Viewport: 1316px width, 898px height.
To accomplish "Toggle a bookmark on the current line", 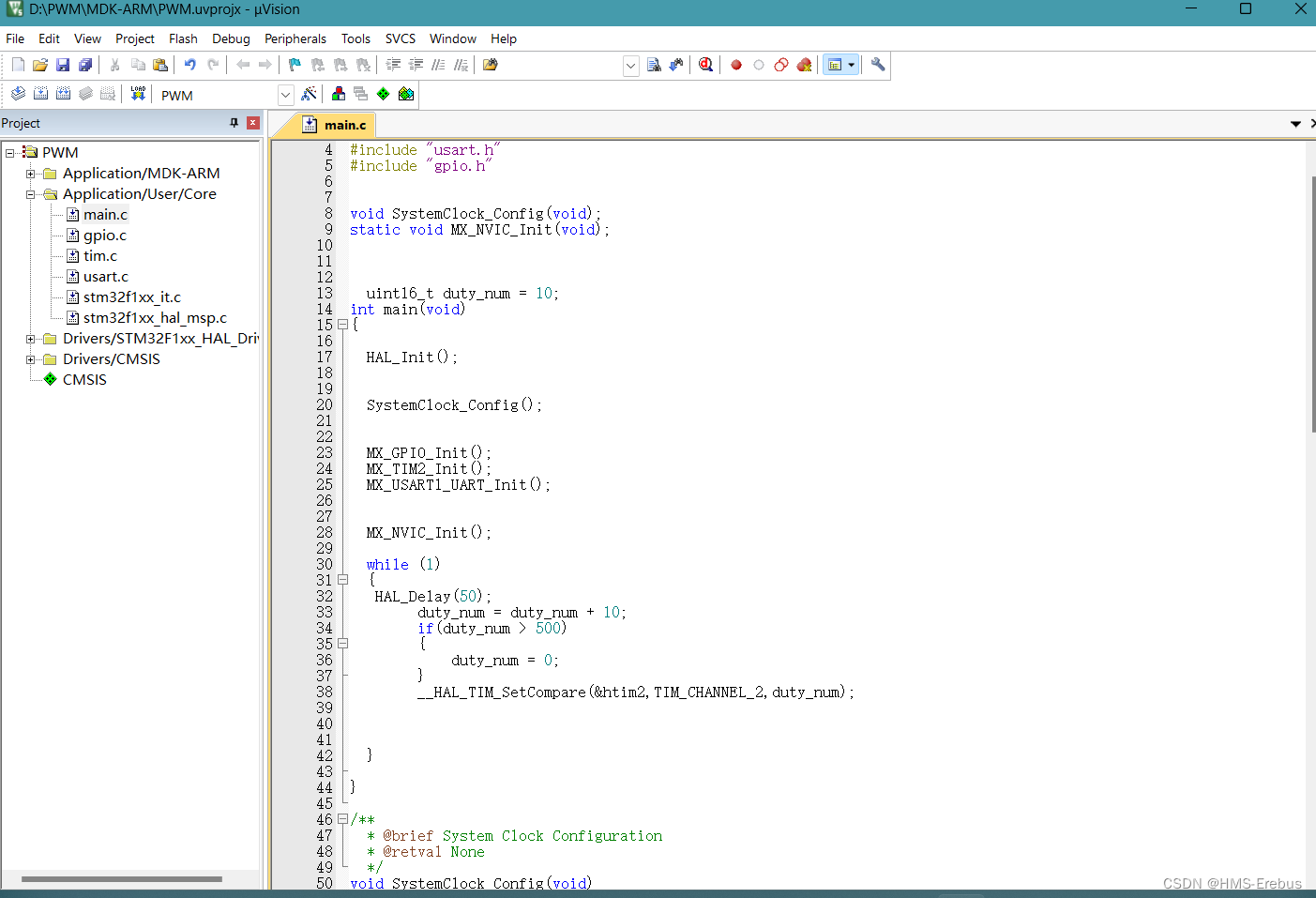I will tap(294, 65).
